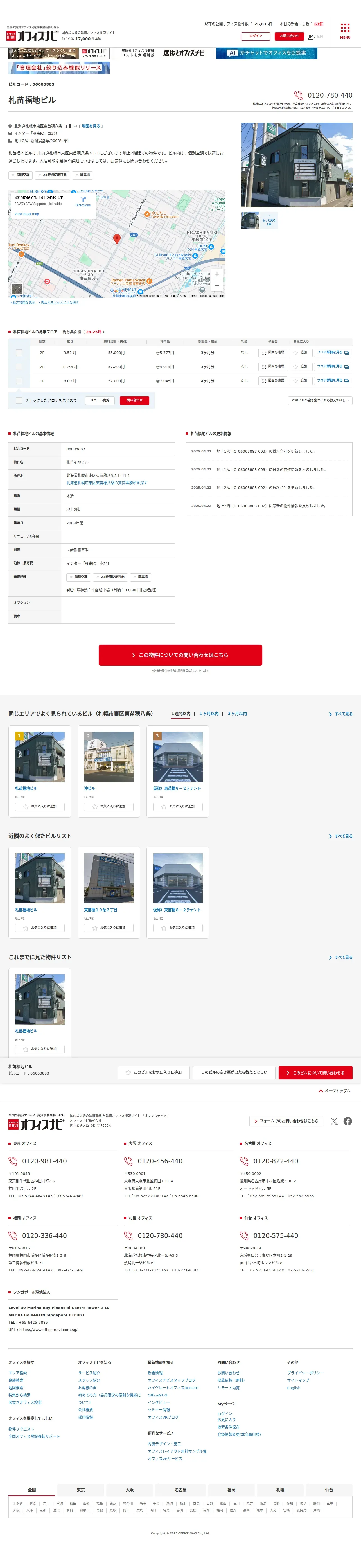Select the 東京 region tab at bottom
Screen dimensions: 361x1568
pyautogui.click(x=81, y=1490)
